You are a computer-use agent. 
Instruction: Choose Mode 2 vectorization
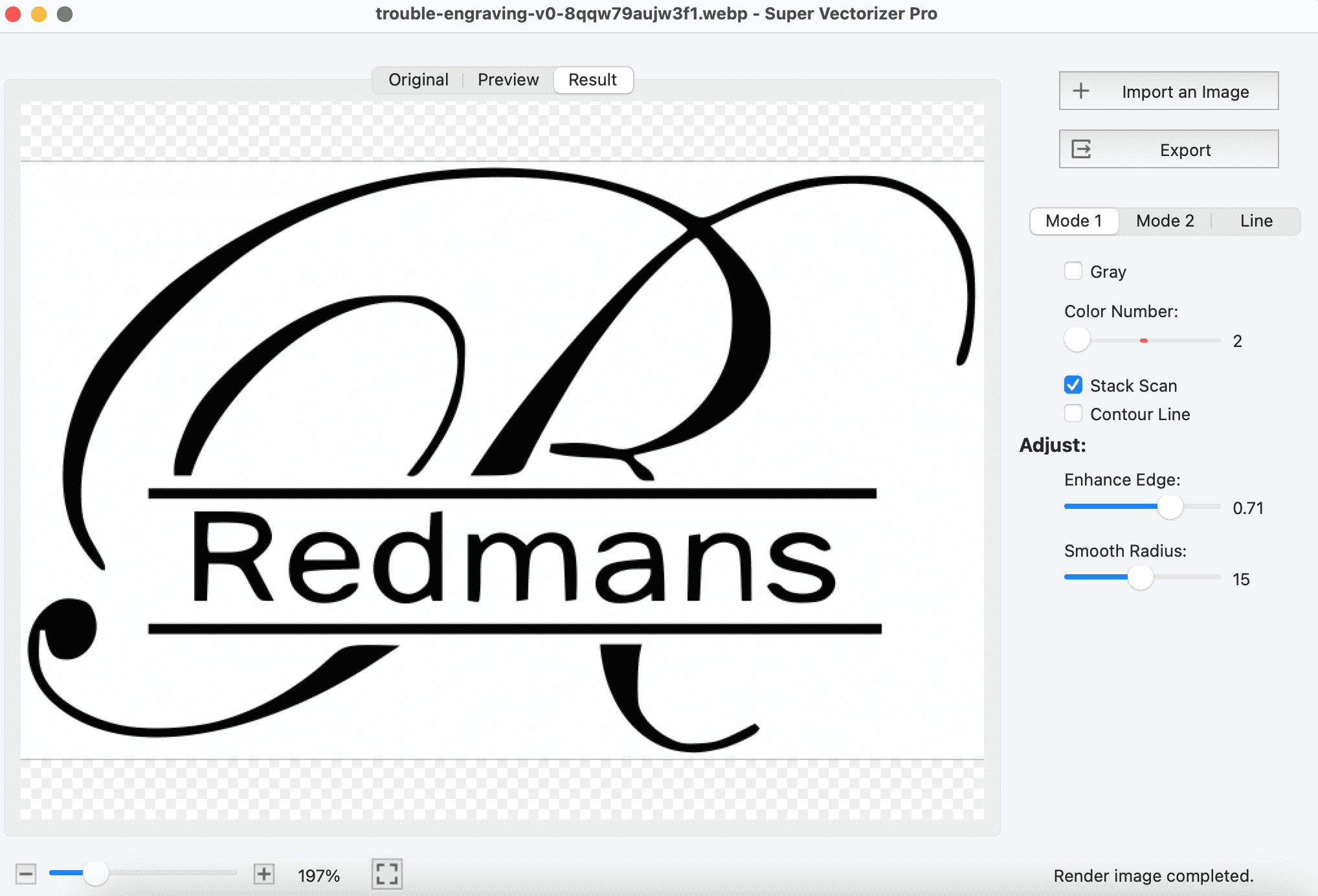click(1165, 221)
